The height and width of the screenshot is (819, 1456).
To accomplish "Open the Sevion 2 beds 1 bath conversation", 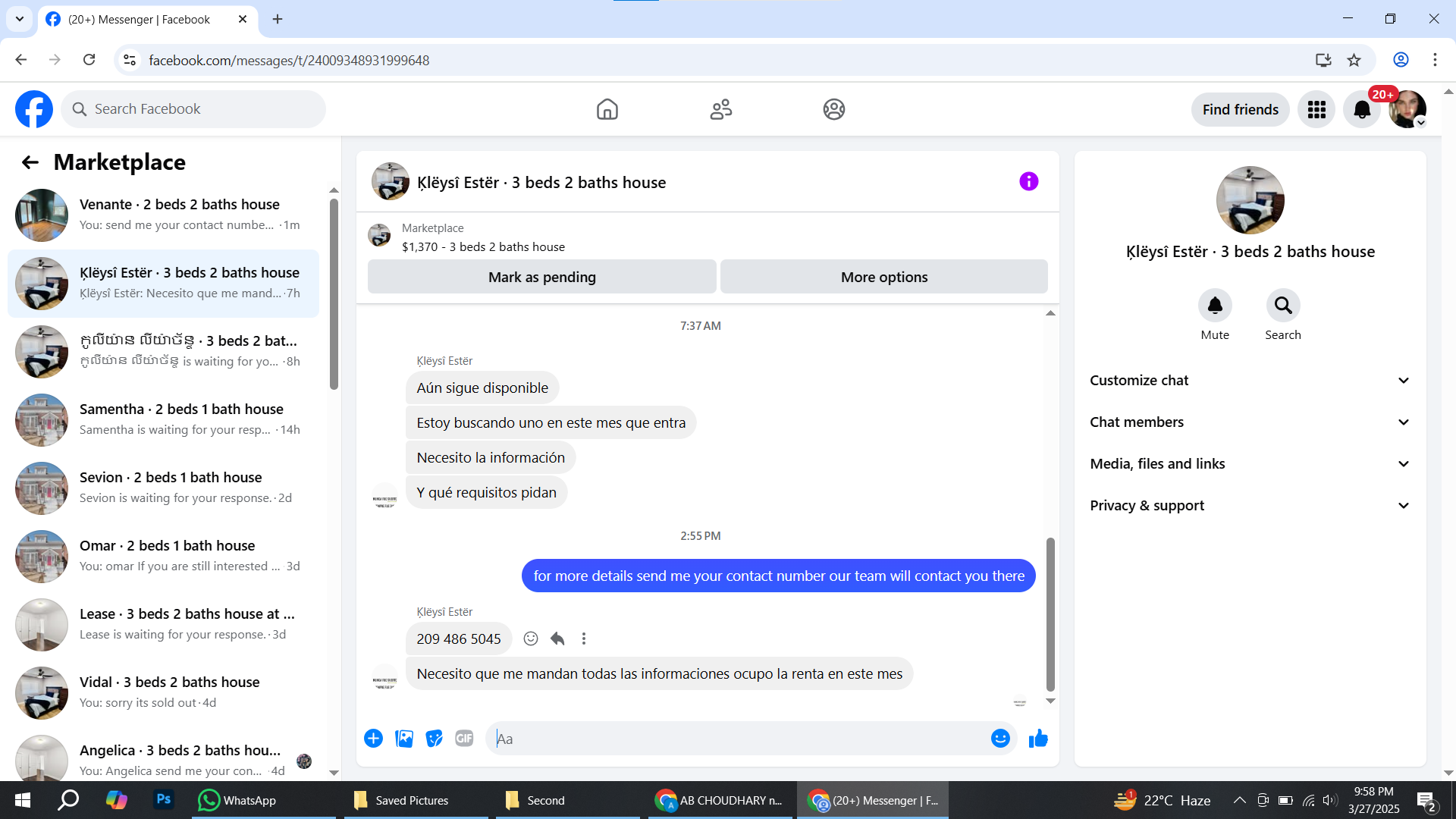I will [163, 488].
